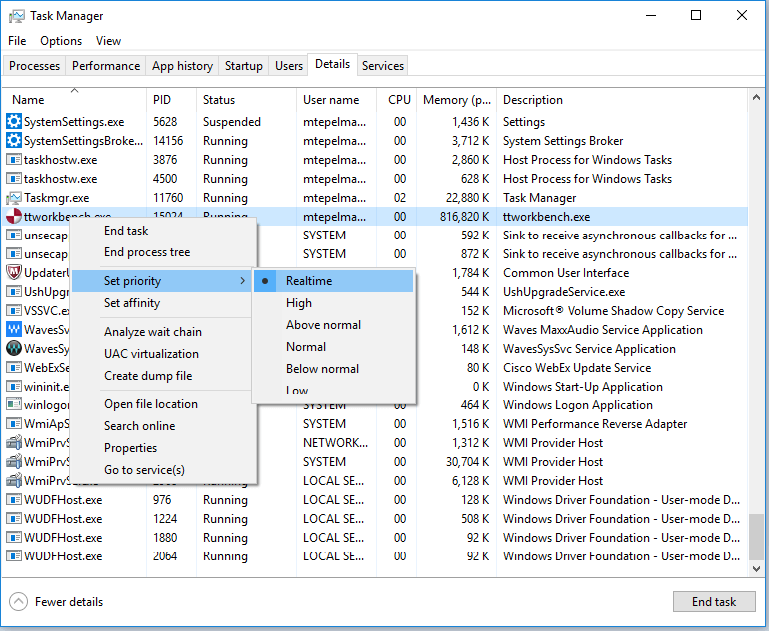Choose Analyze wait chain

point(162,332)
